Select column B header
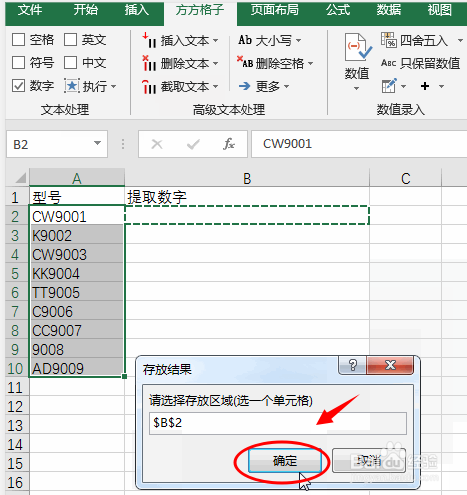This screenshot has height=495, width=467. coord(247,178)
